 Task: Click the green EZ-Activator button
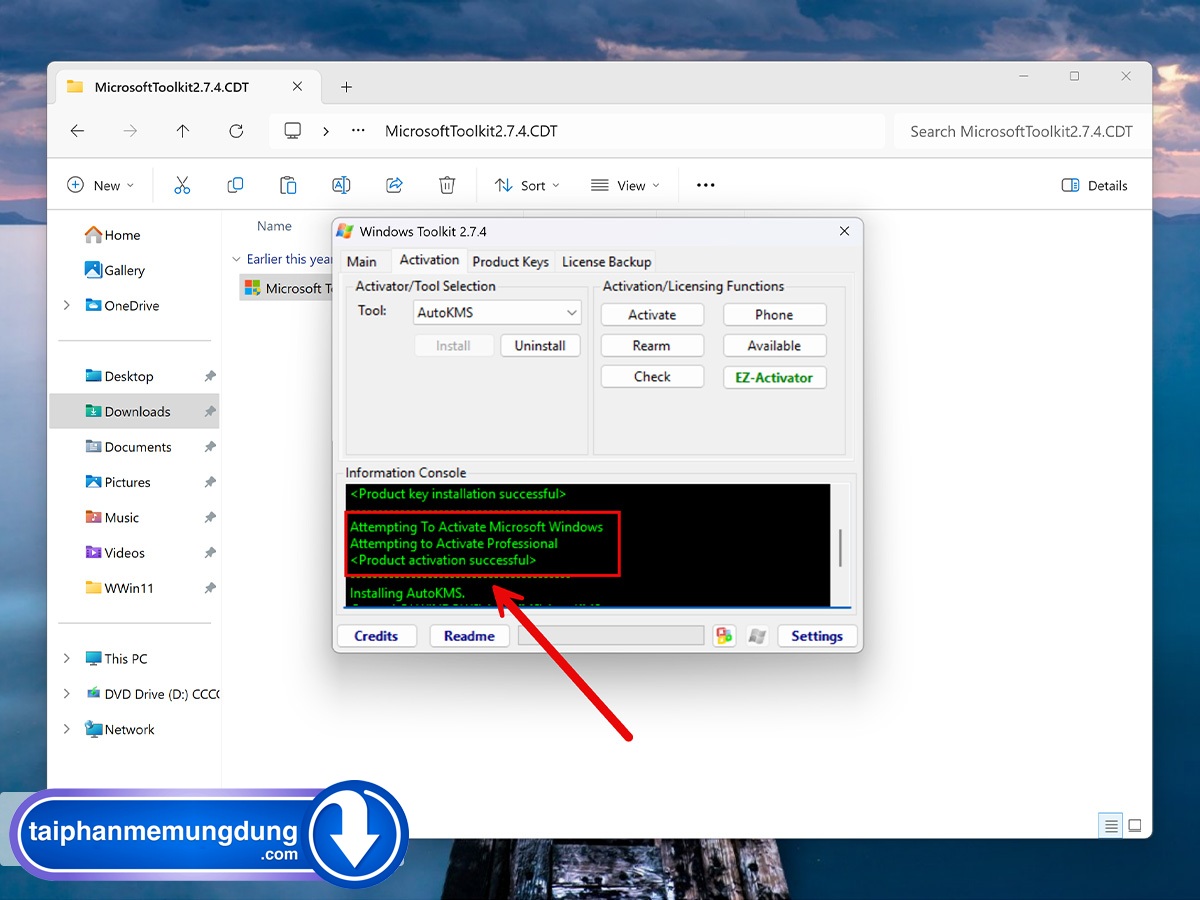click(x=774, y=377)
